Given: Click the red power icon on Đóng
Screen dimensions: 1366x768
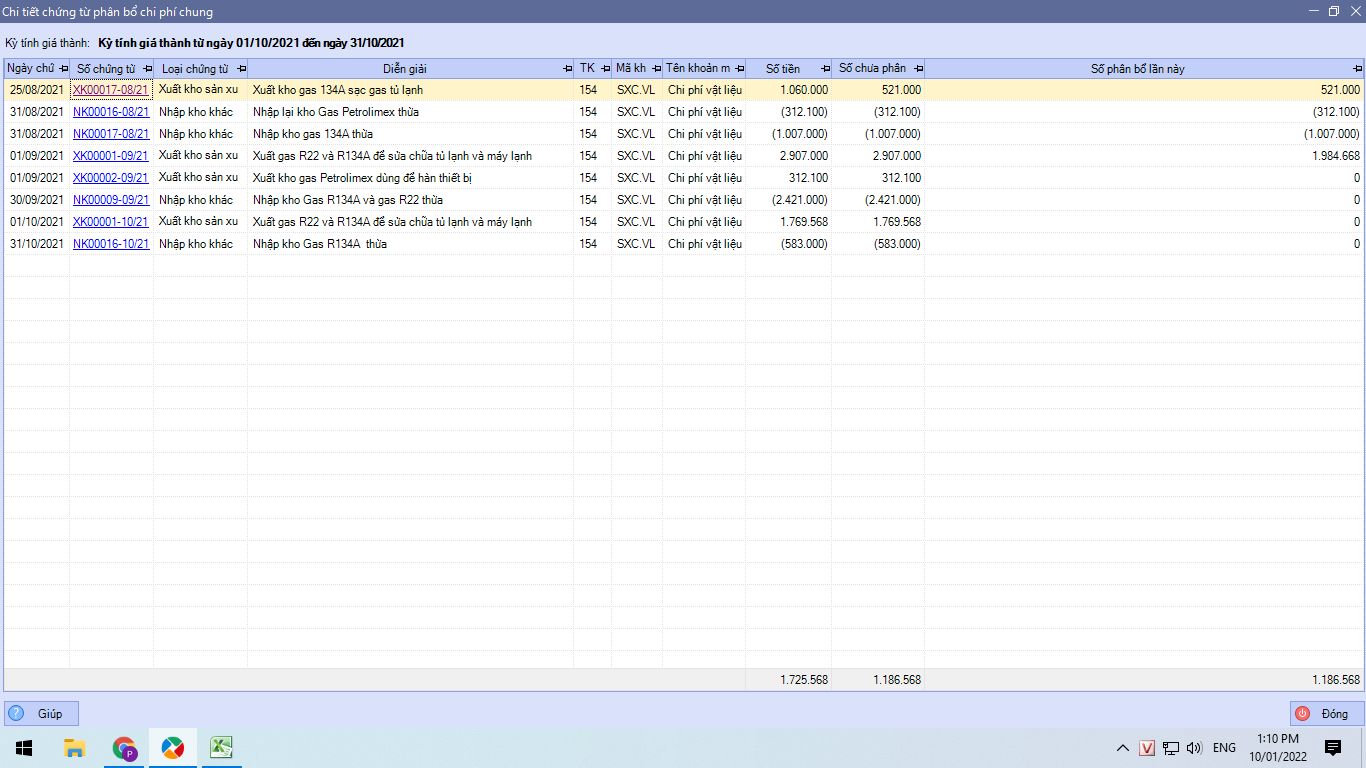Looking at the screenshot, I should pos(1302,713).
